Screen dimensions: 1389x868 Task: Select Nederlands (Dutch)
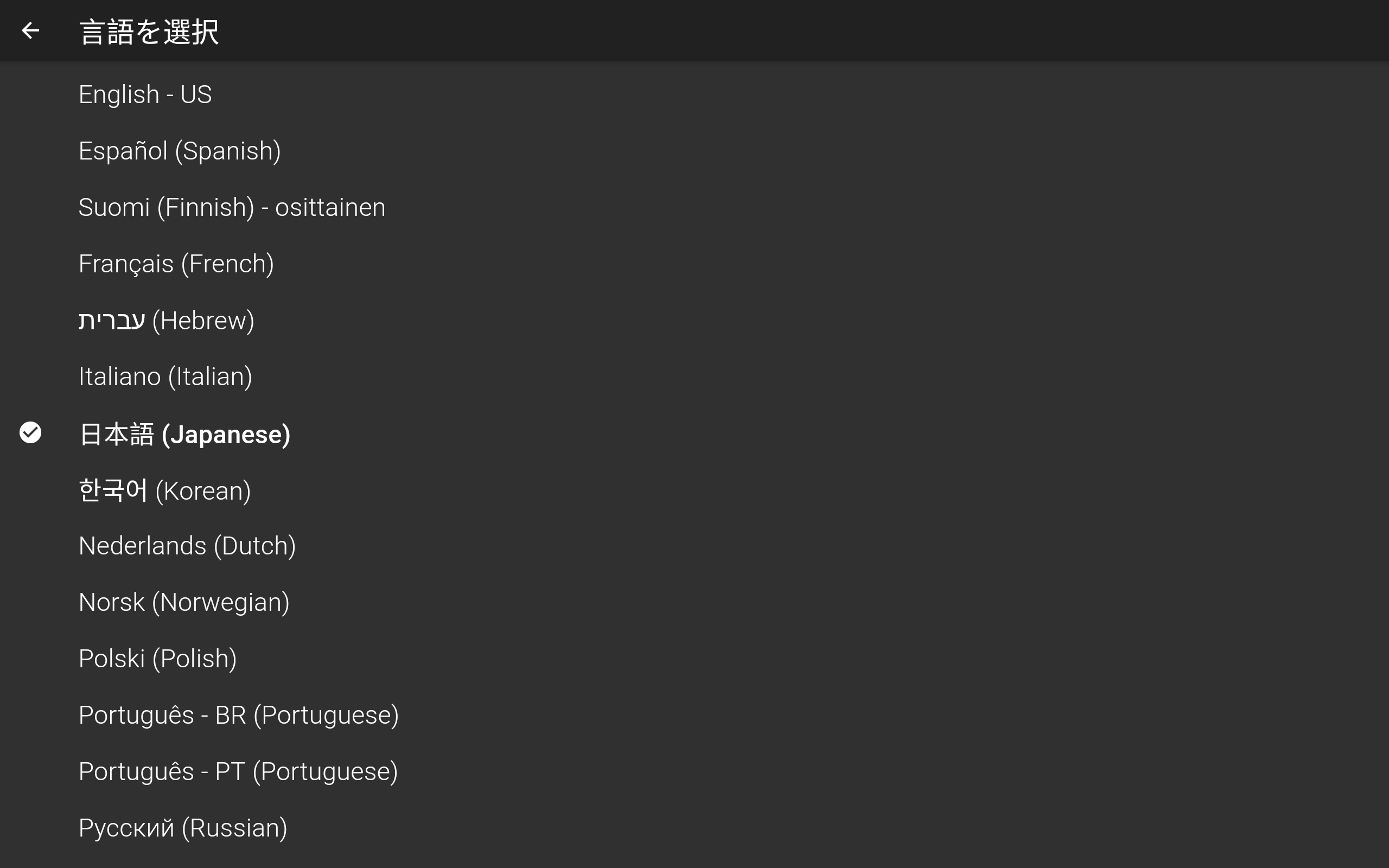click(x=694, y=546)
